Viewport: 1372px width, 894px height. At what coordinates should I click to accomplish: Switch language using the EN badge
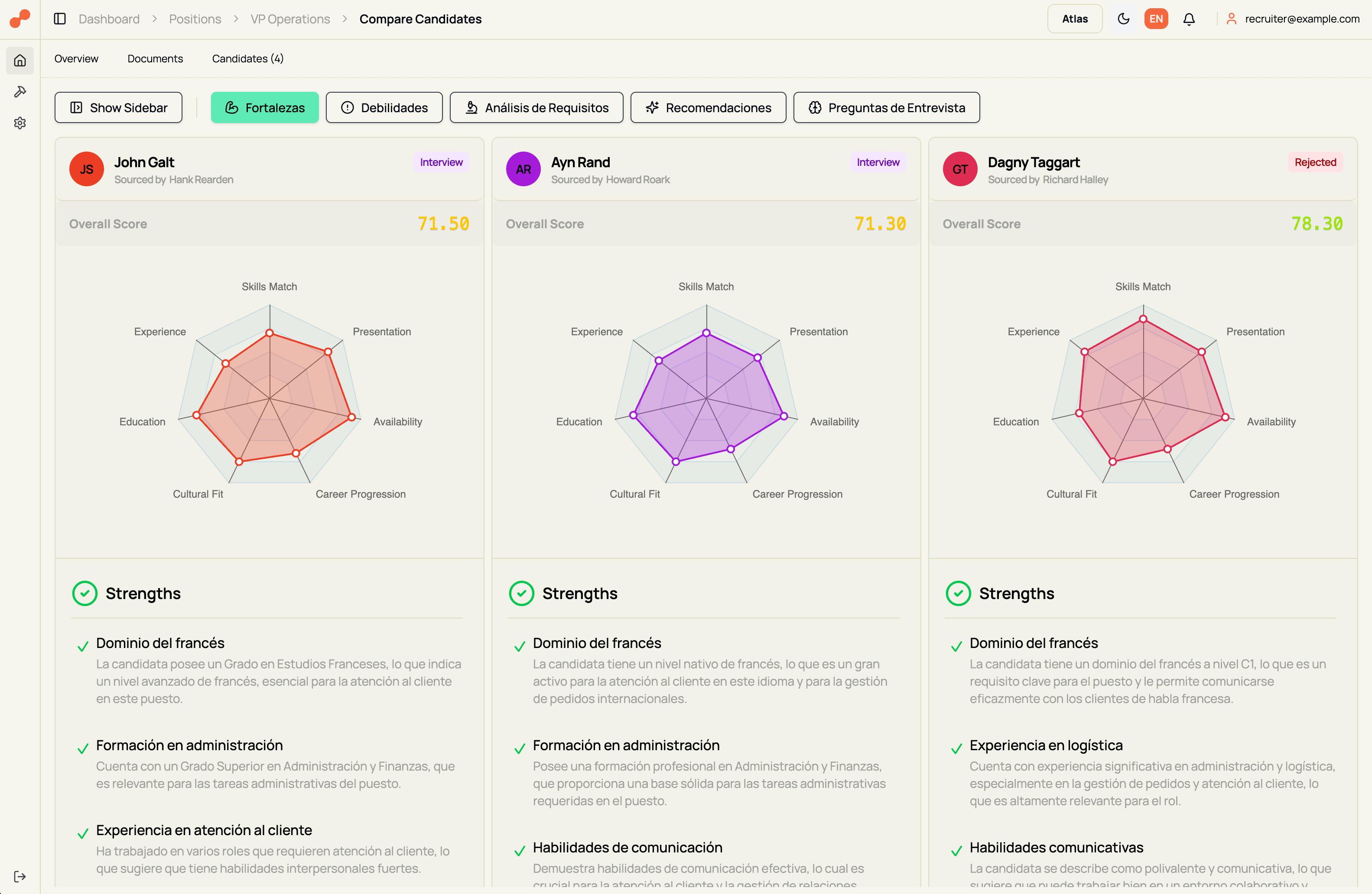[x=1156, y=19]
